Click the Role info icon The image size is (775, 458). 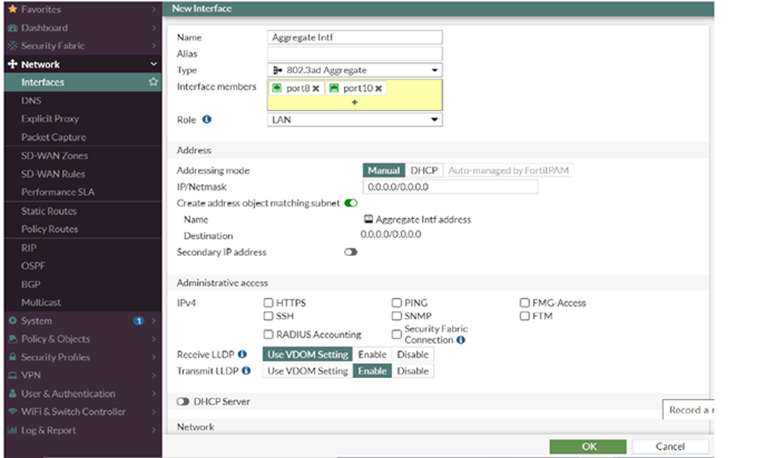coord(207,119)
